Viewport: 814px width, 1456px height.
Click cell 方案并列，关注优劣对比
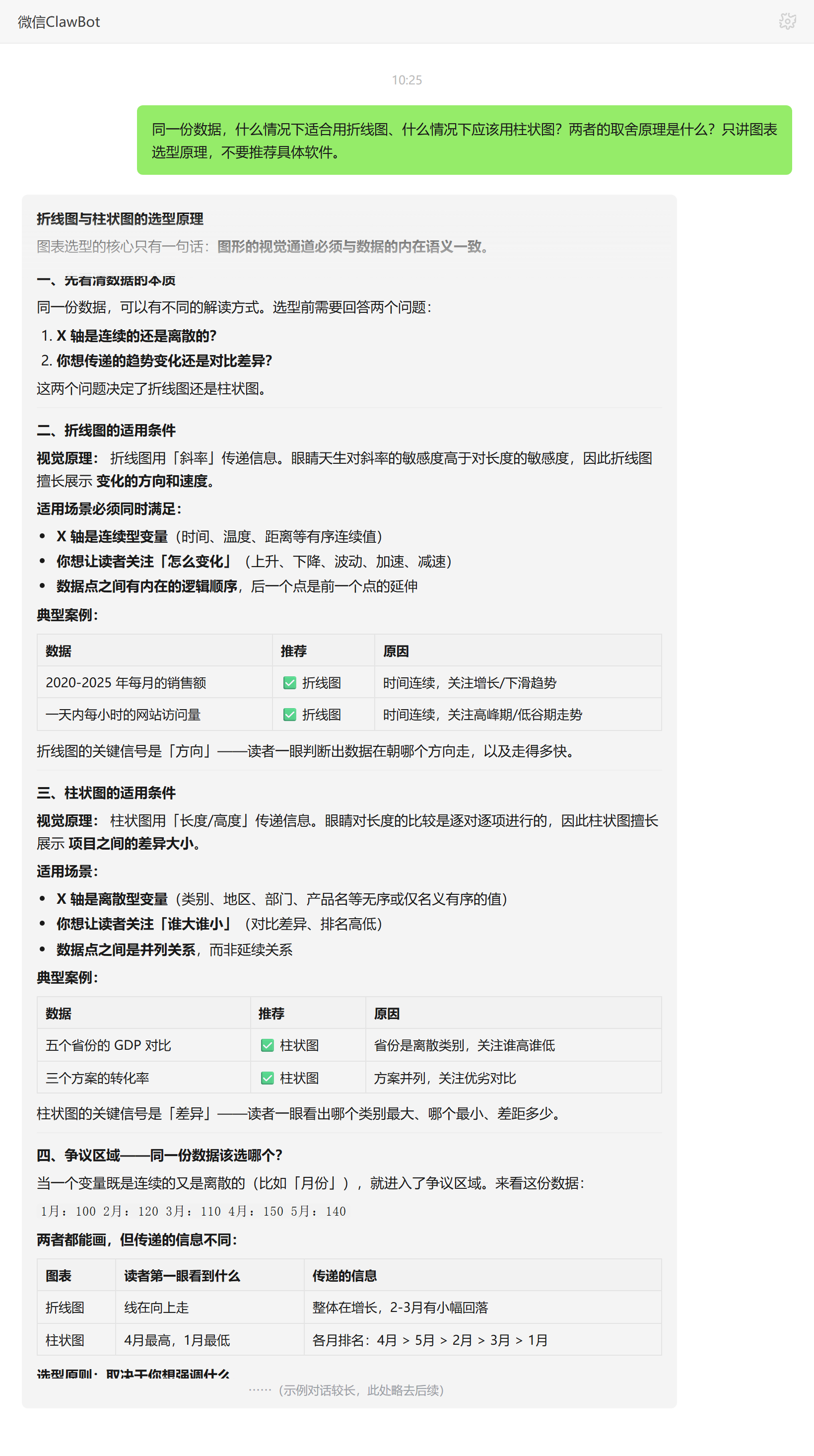513,1078
